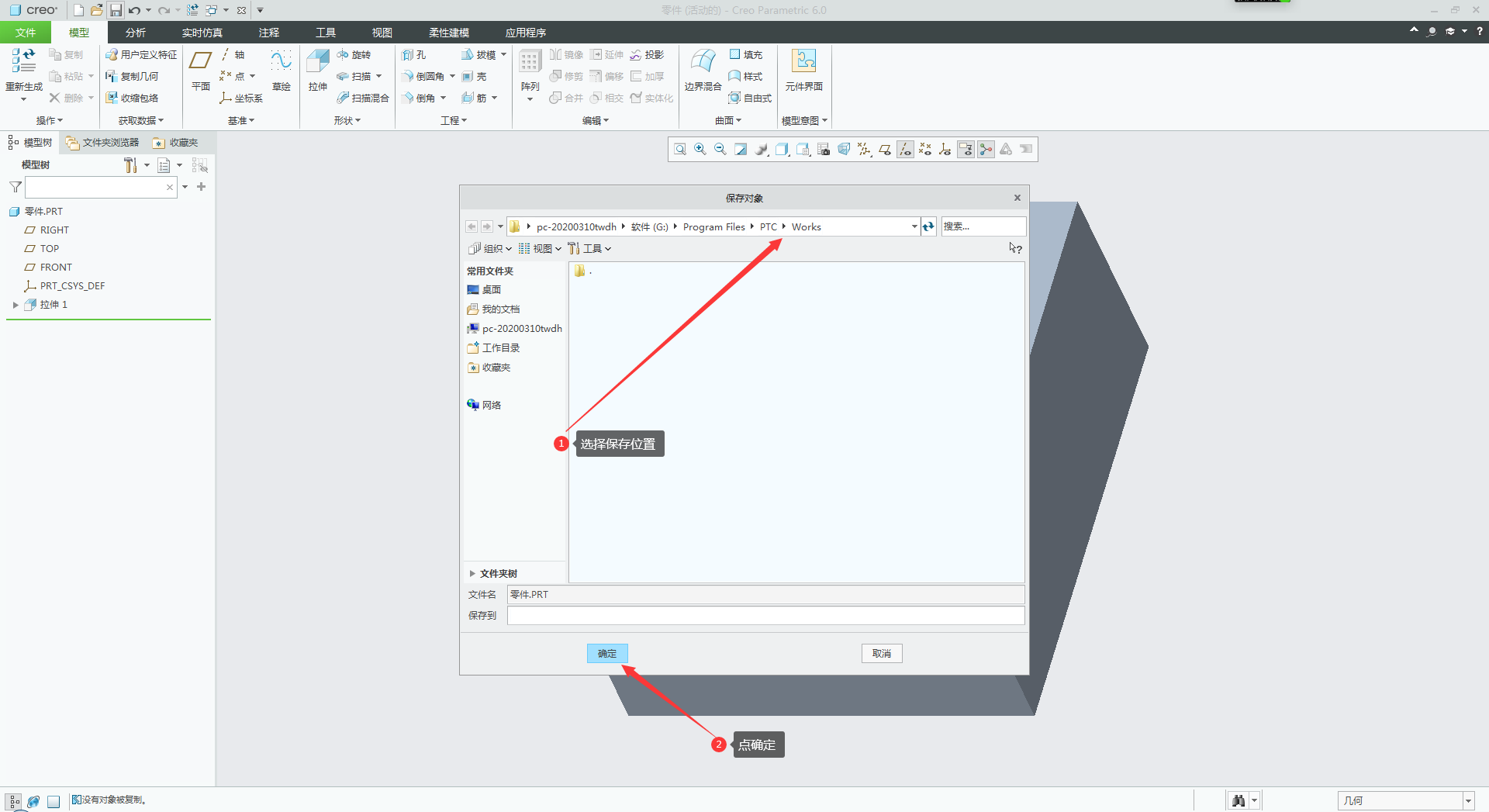
Task: Click the 边界混合 boundary blend icon
Action: pos(703,61)
